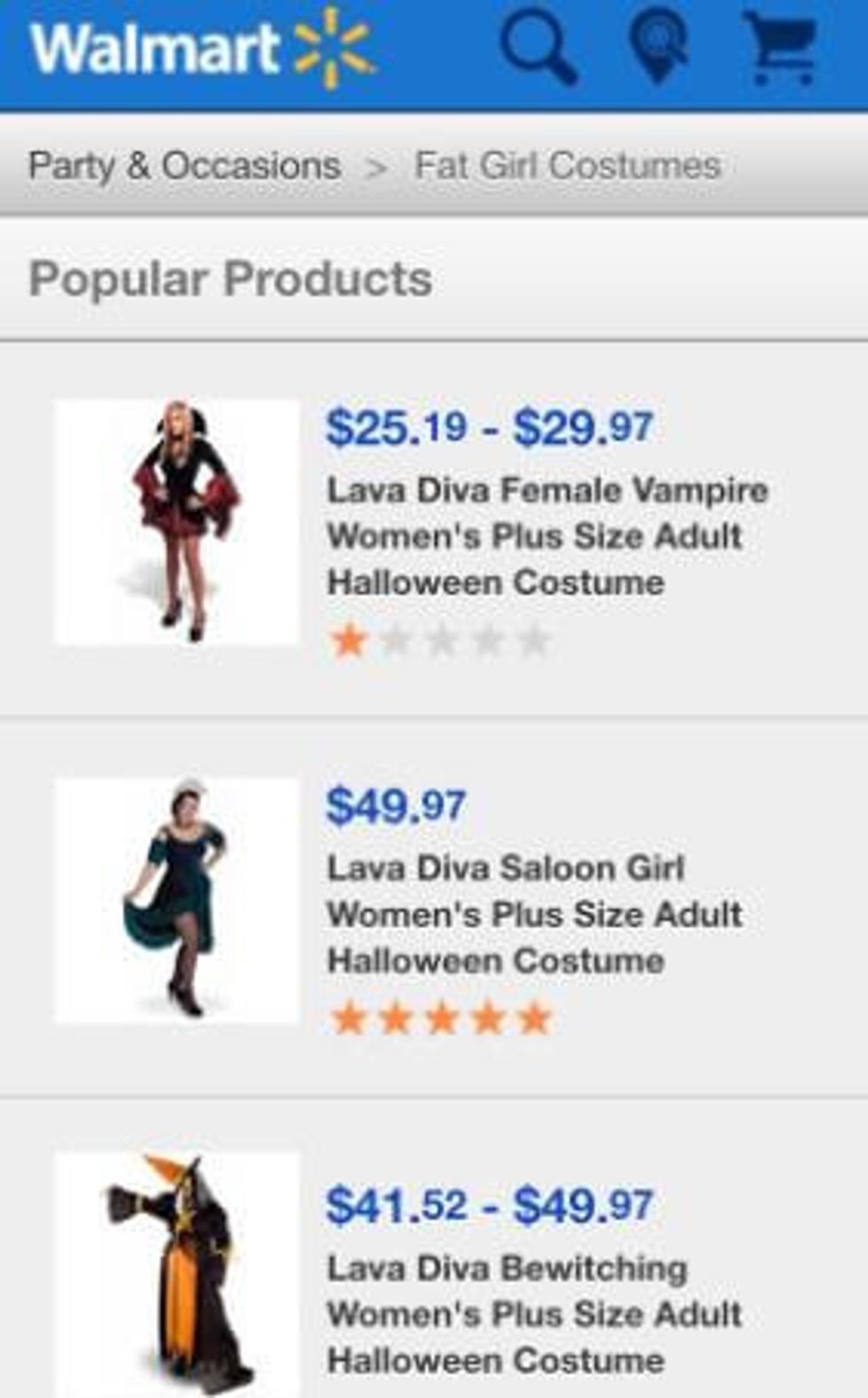Go to Party & Occasions breadcrumb

point(184,166)
